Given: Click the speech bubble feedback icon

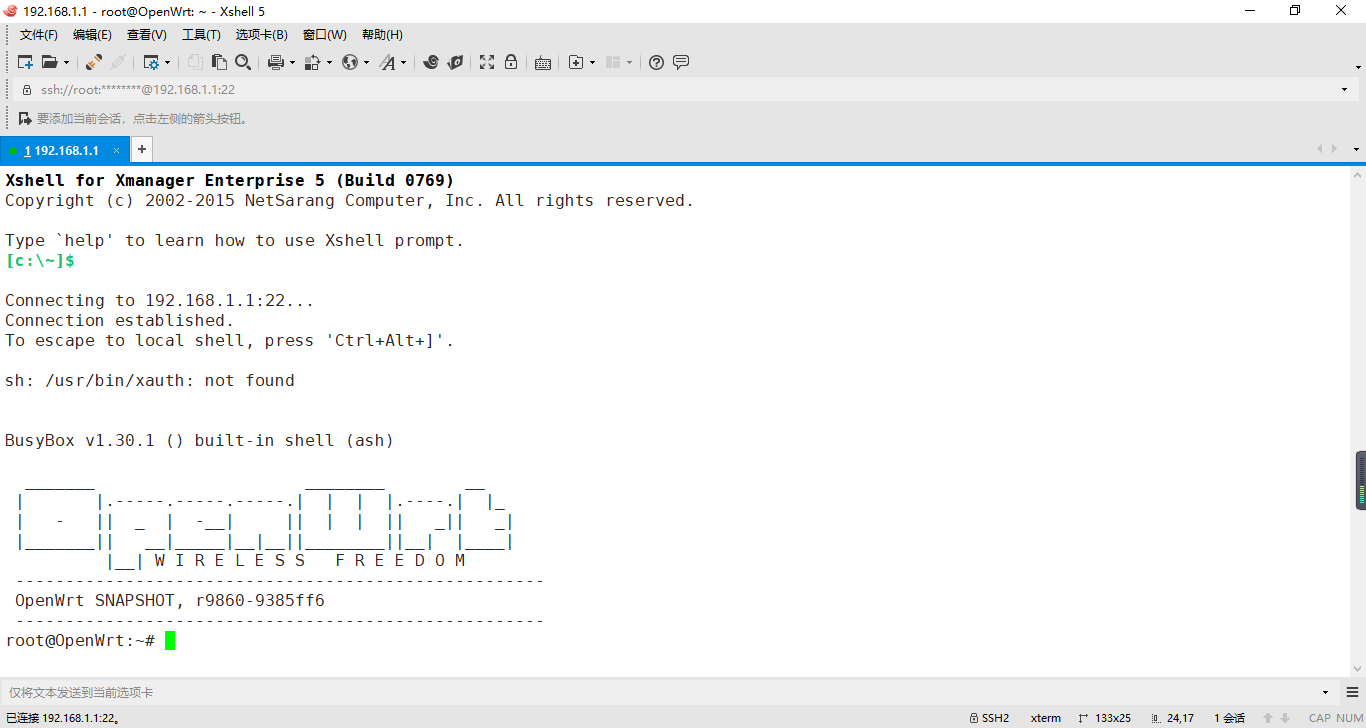Looking at the screenshot, I should pyautogui.click(x=681, y=62).
